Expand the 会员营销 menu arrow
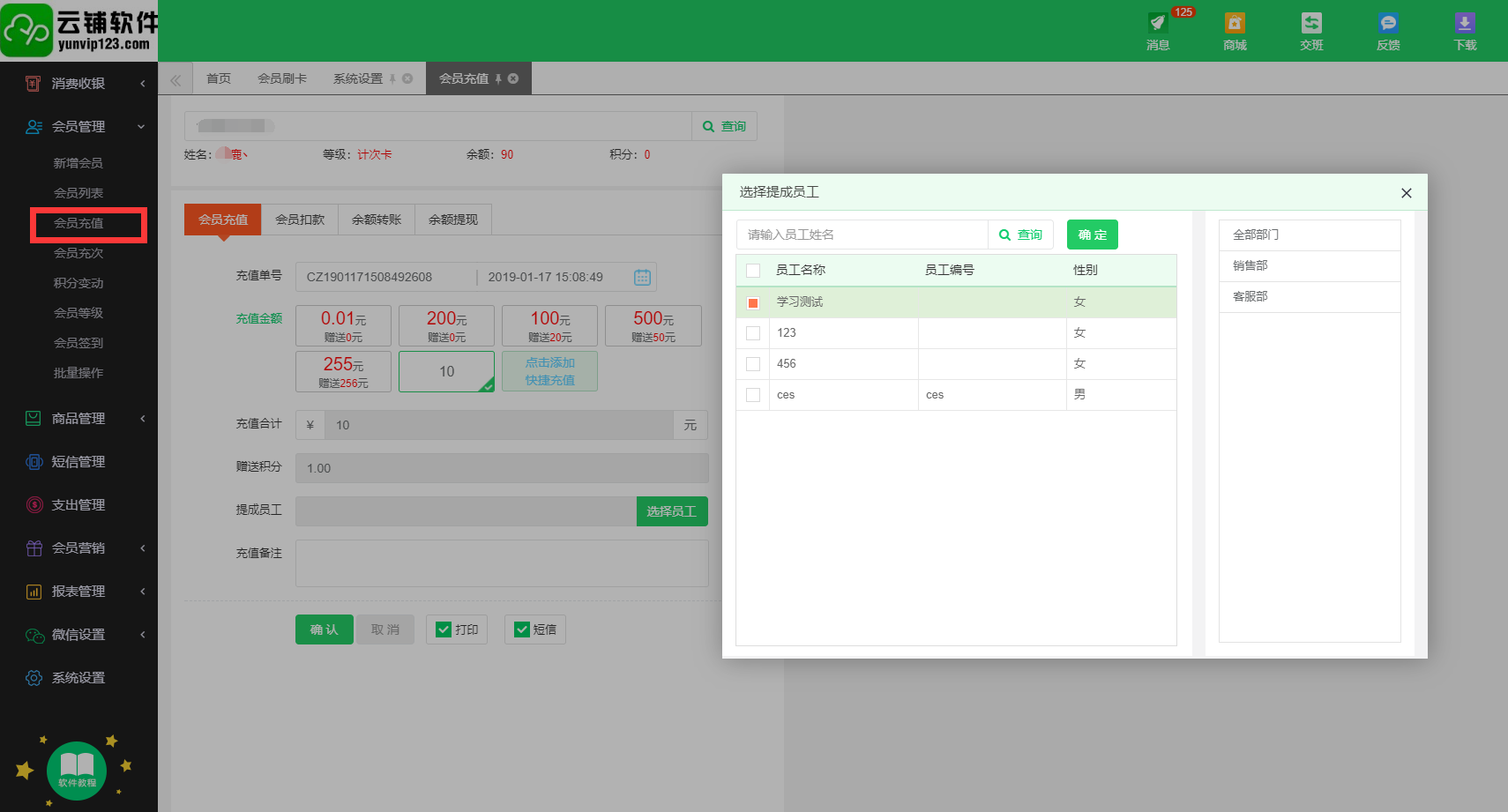The width and height of the screenshot is (1508, 812). pos(143,548)
